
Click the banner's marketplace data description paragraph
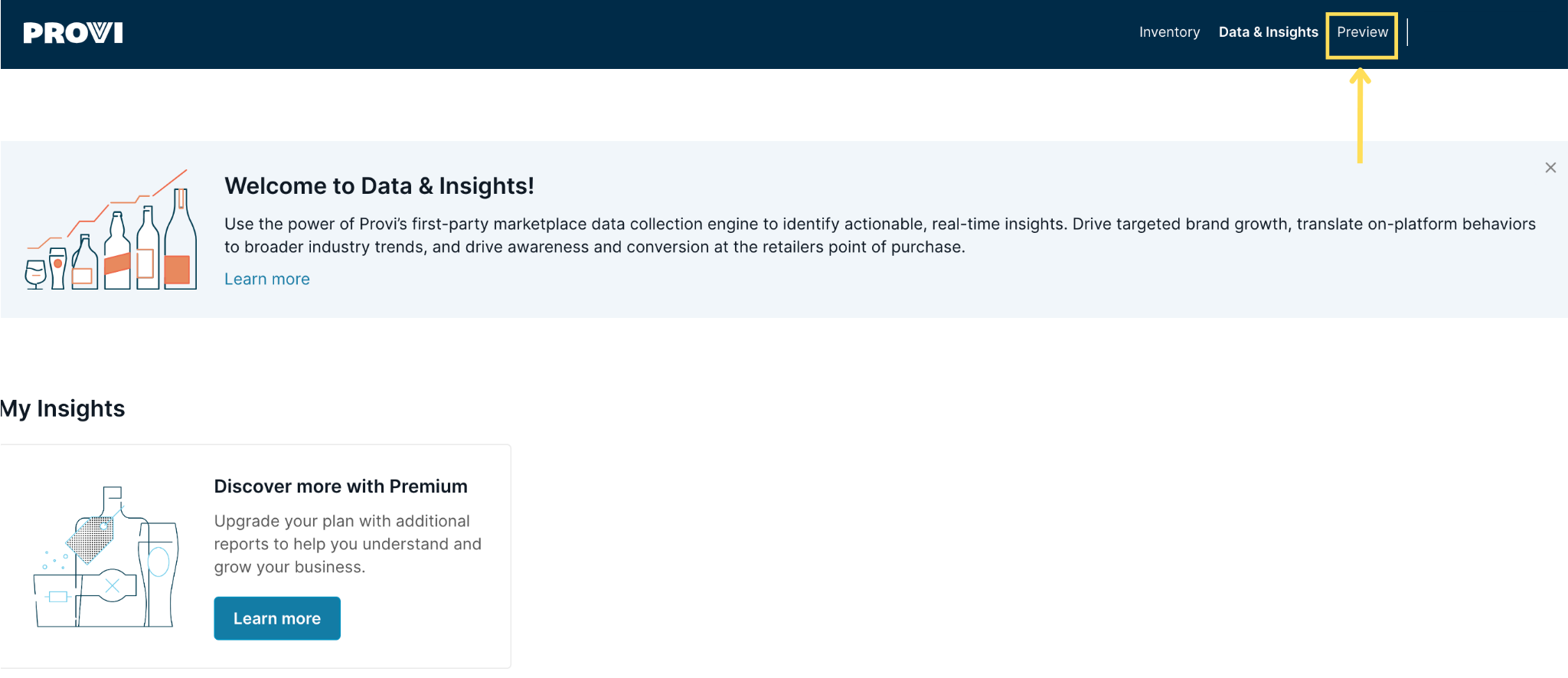click(880, 235)
